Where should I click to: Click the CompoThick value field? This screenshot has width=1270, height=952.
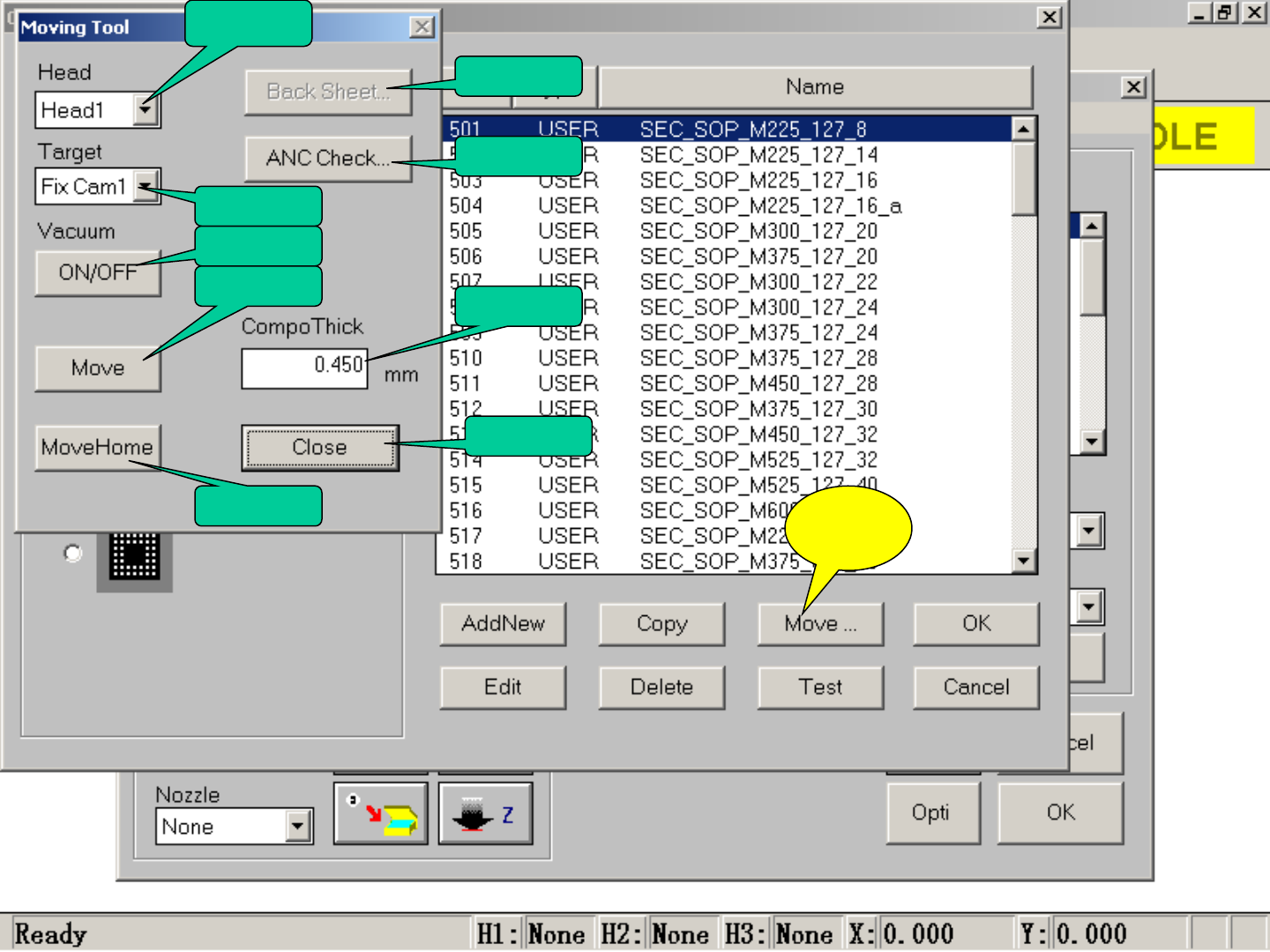coord(304,367)
